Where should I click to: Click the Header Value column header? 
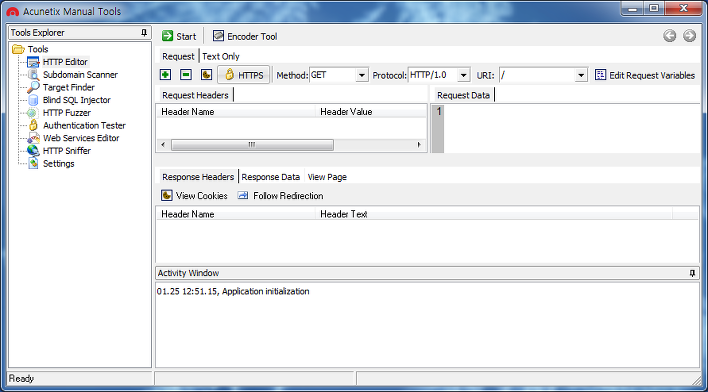371,111
